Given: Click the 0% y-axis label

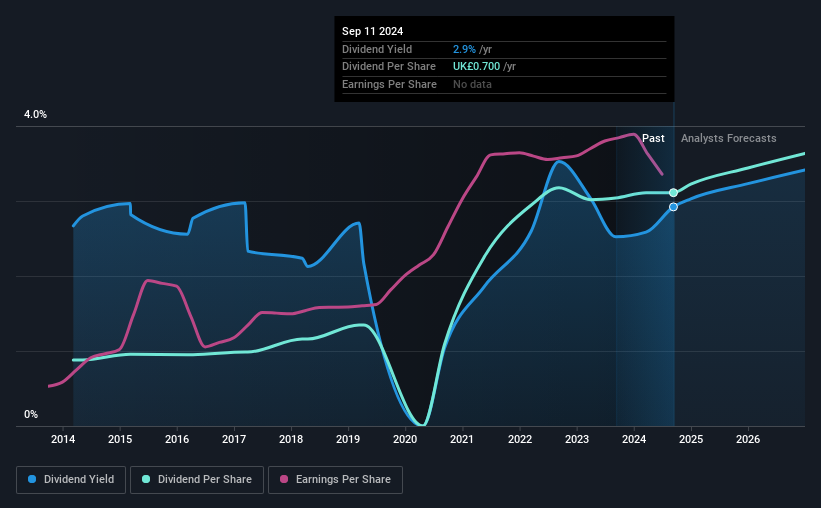Looking at the screenshot, I should point(31,414).
